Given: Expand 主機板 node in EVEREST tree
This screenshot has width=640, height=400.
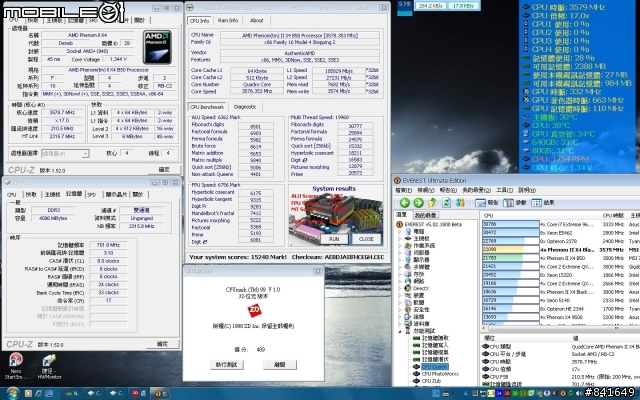Looking at the screenshot, I should point(400,238).
